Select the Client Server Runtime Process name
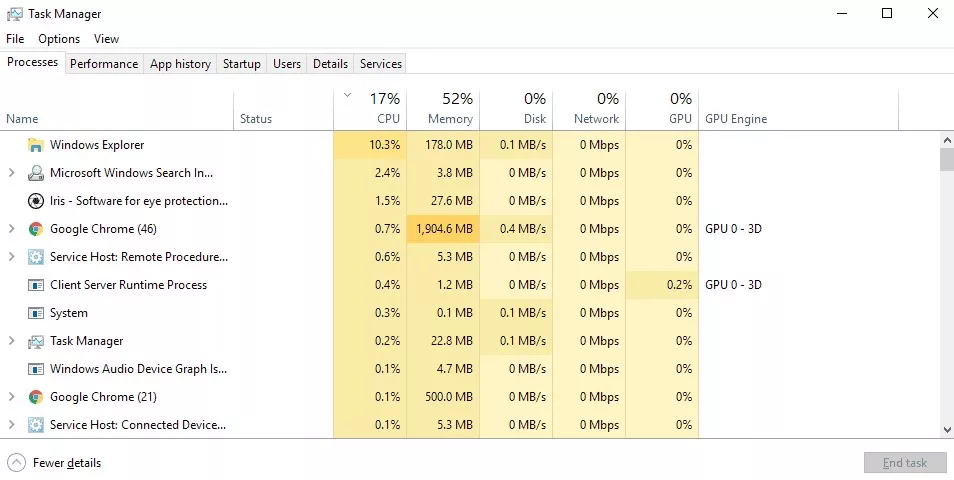Viewport: 954px width, 480px height. 128,285
